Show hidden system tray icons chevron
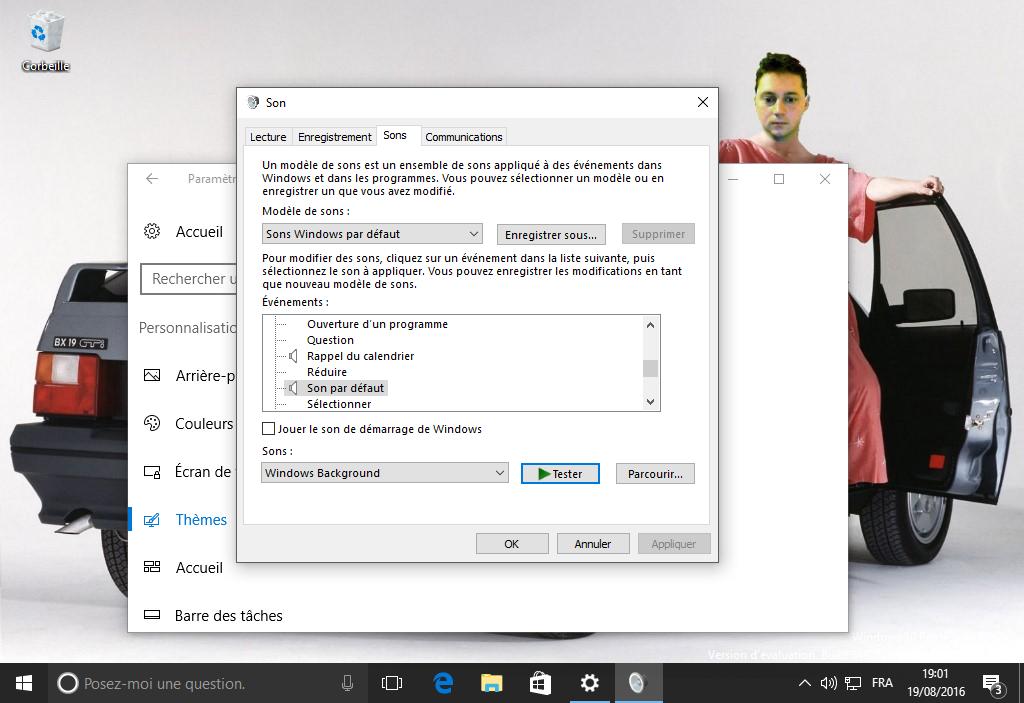The height and width of the screenshot is (703, 1024). coord(804,683)
